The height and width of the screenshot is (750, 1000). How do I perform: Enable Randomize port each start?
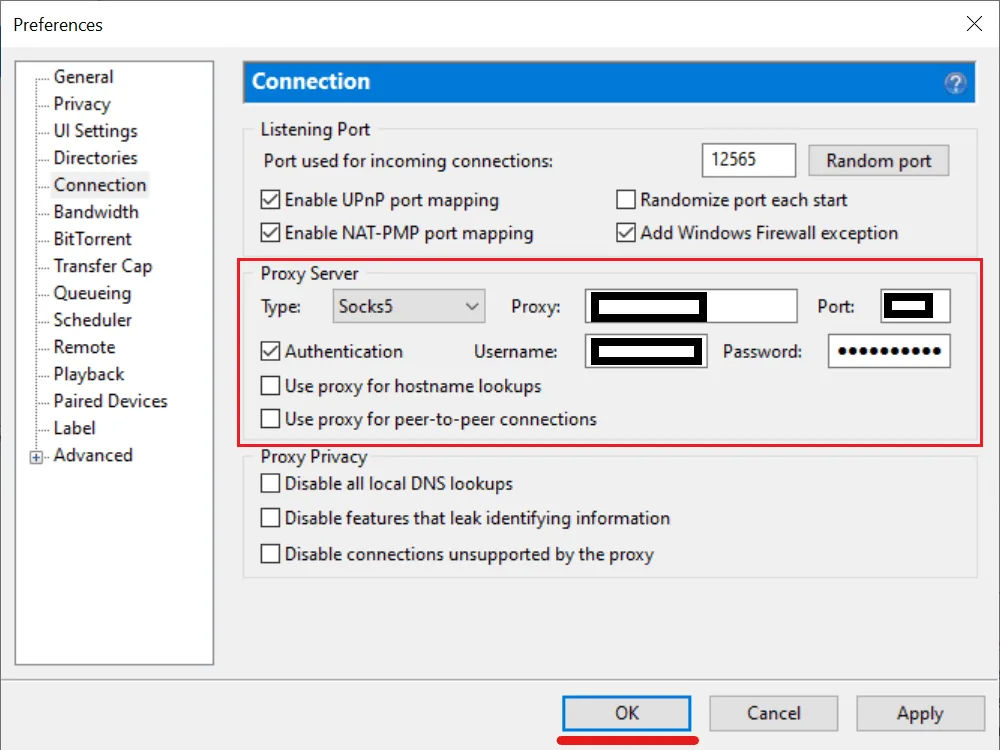626,200
